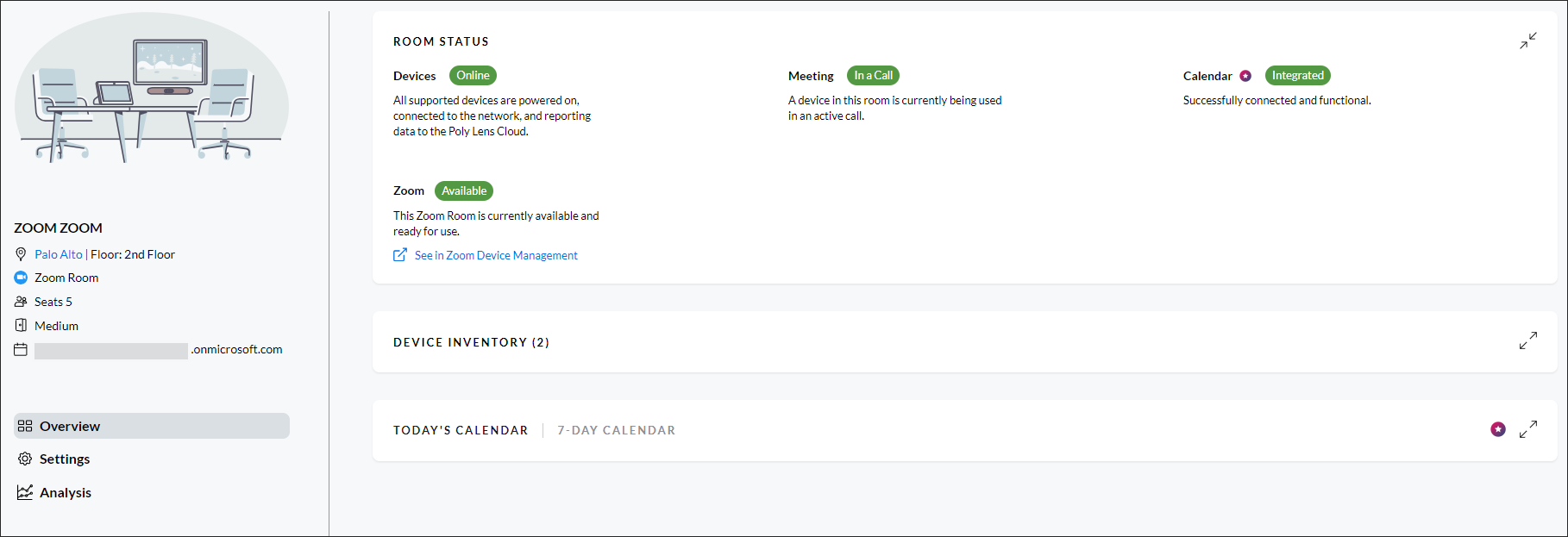Open See in Zoom Device Management link
Viewport: 1568px width, 537px height.
[x=496, y=255]
